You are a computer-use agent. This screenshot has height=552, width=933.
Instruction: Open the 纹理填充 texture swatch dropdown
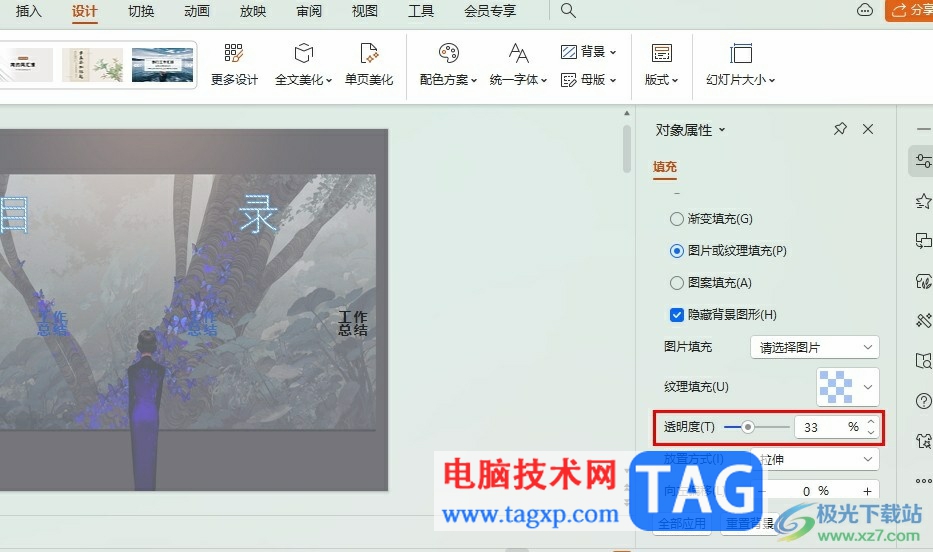point(847,387)
